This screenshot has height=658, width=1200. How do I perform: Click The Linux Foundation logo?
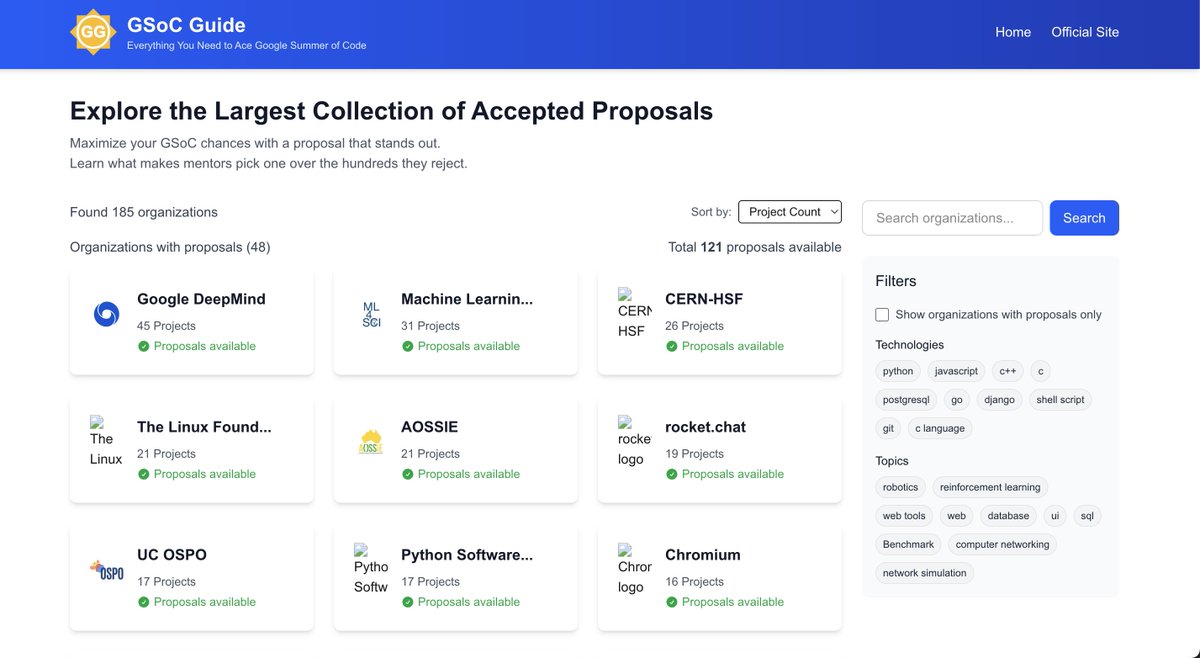point(103,441)
